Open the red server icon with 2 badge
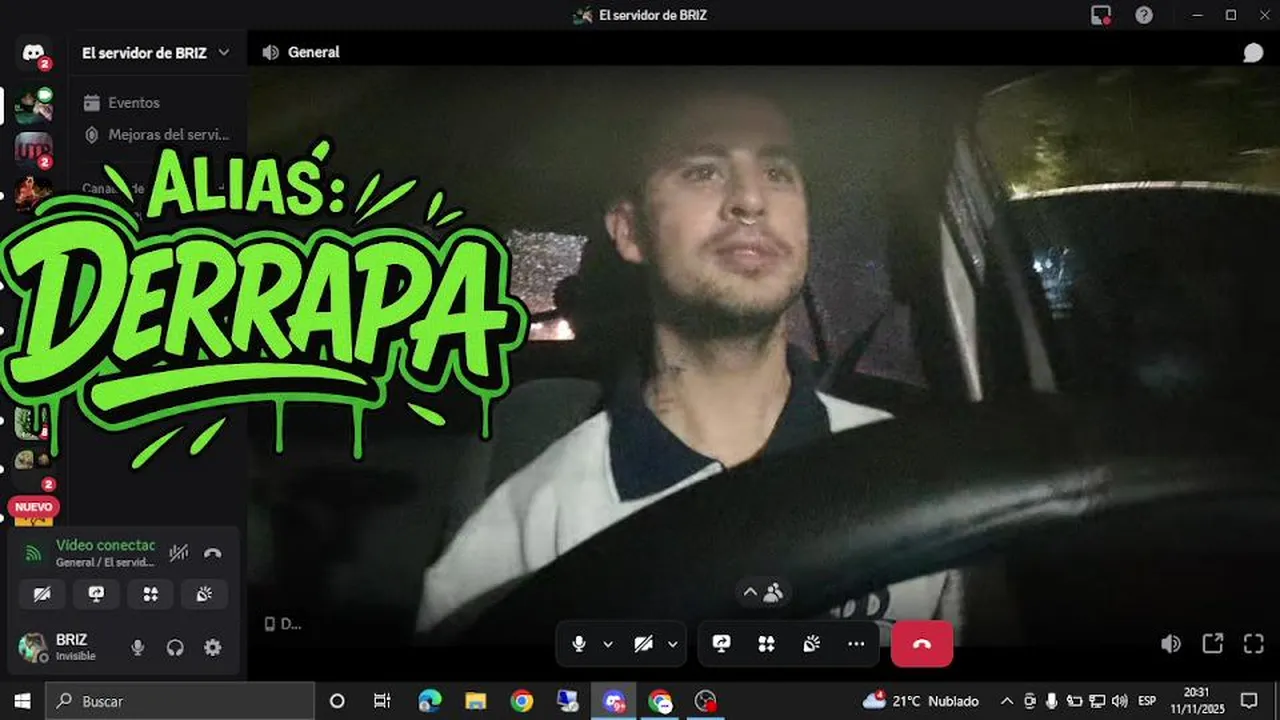 point(33,149)
